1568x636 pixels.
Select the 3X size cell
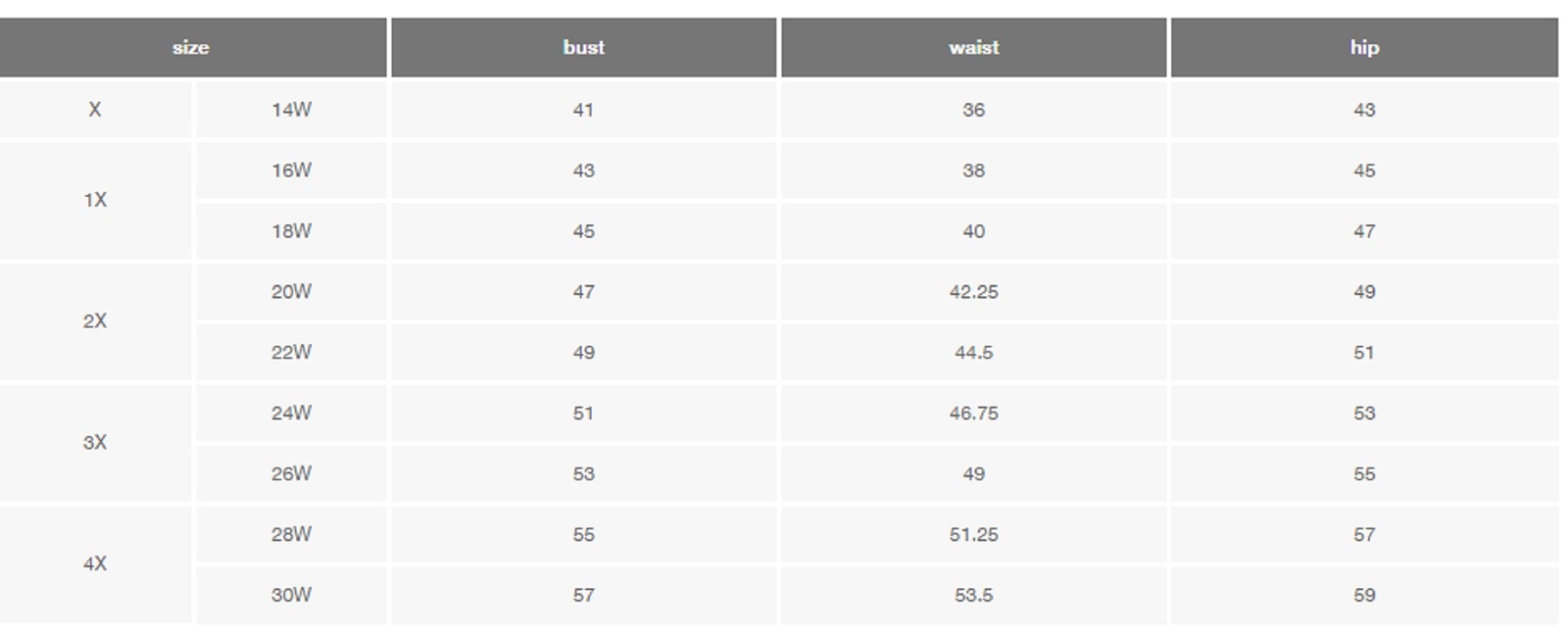click(95, 443)
